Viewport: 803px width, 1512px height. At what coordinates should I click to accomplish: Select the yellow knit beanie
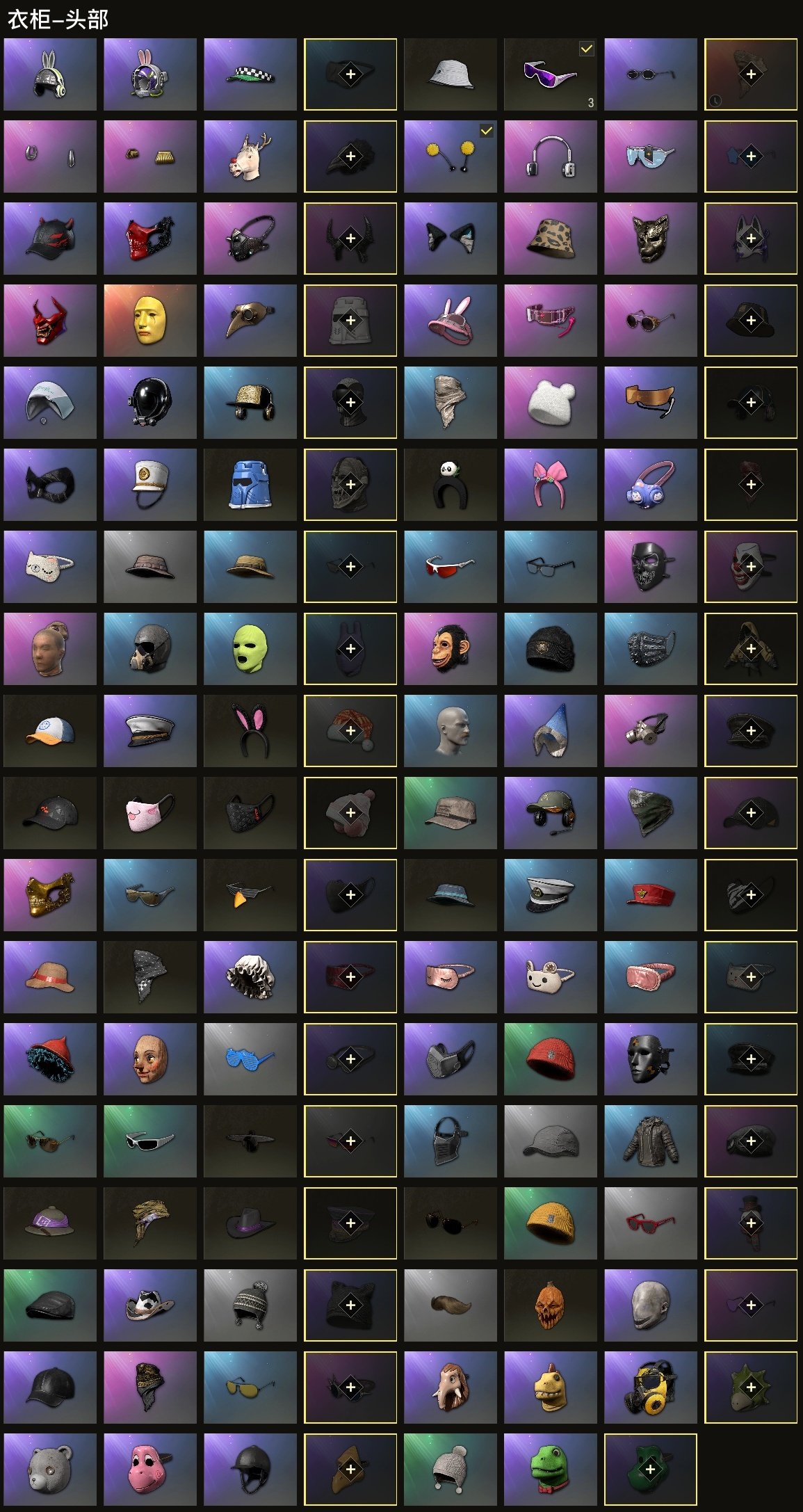pos(551,1223)
